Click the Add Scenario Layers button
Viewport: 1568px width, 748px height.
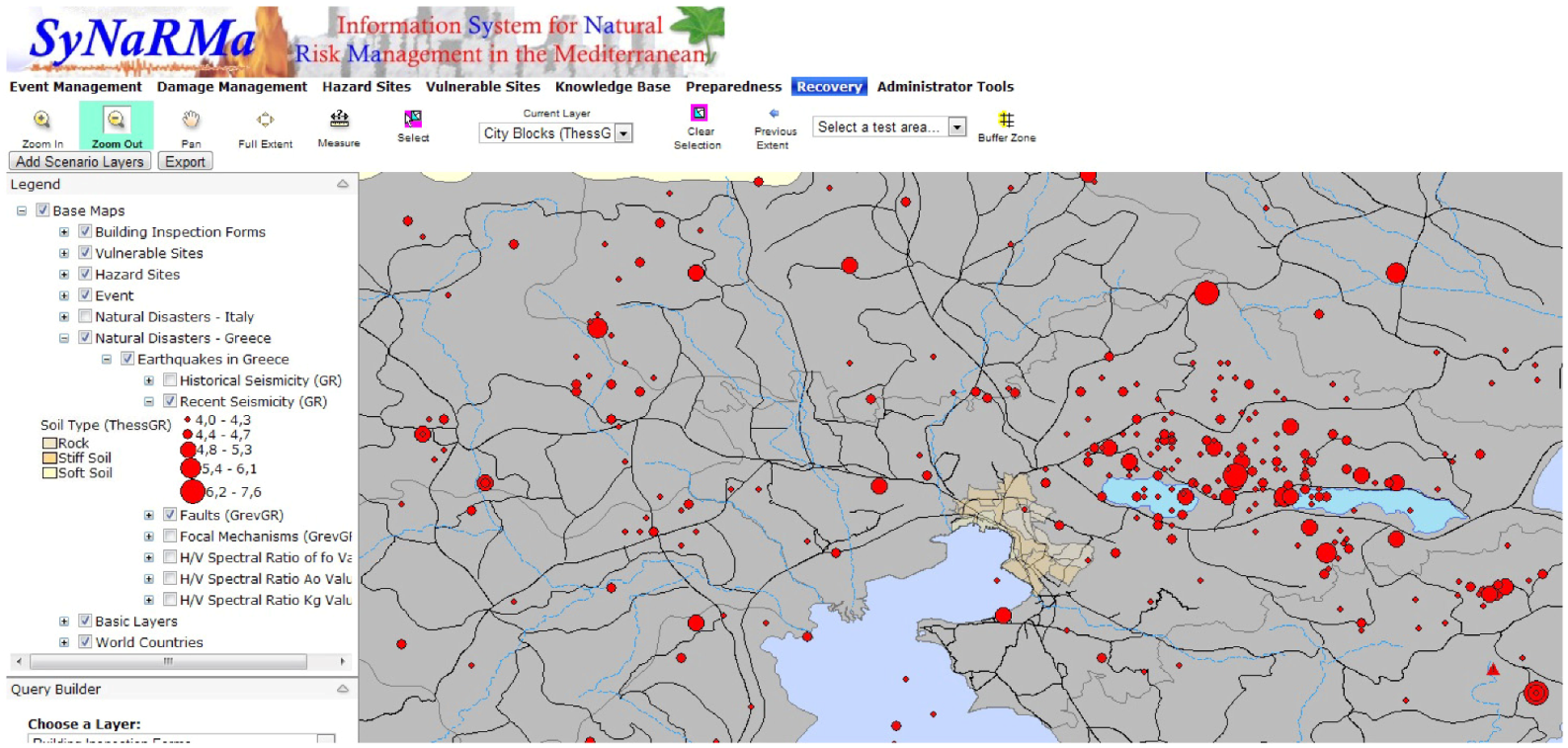click(x=80, y=162)
